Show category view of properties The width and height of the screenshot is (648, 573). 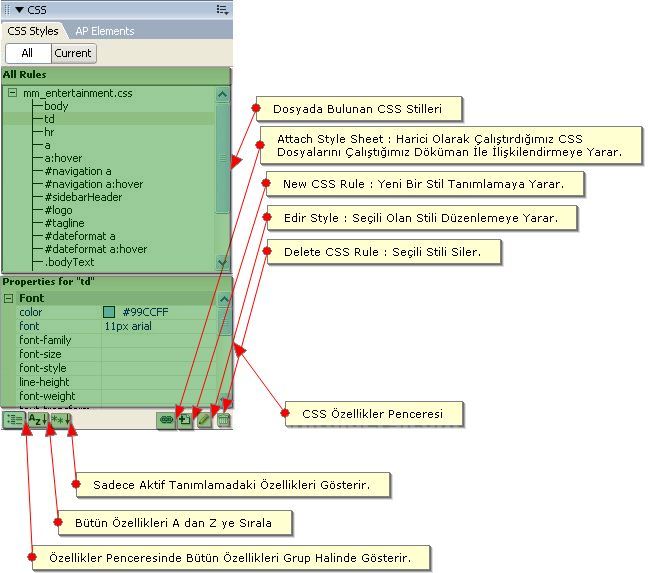tap(13, 420)
